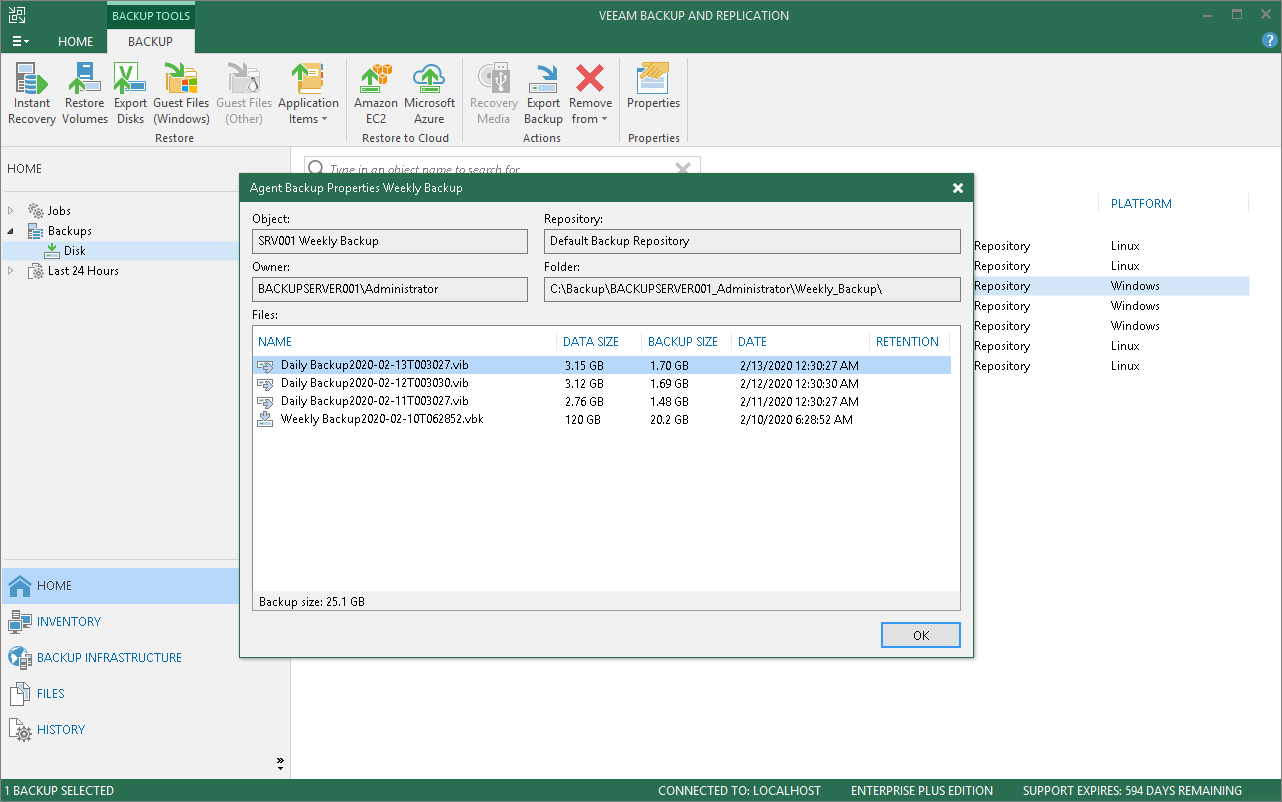1282x802 pixels.
Task: Switch to the Home ribbon tab
Action: pyautogui.click(x=75, y=41)
